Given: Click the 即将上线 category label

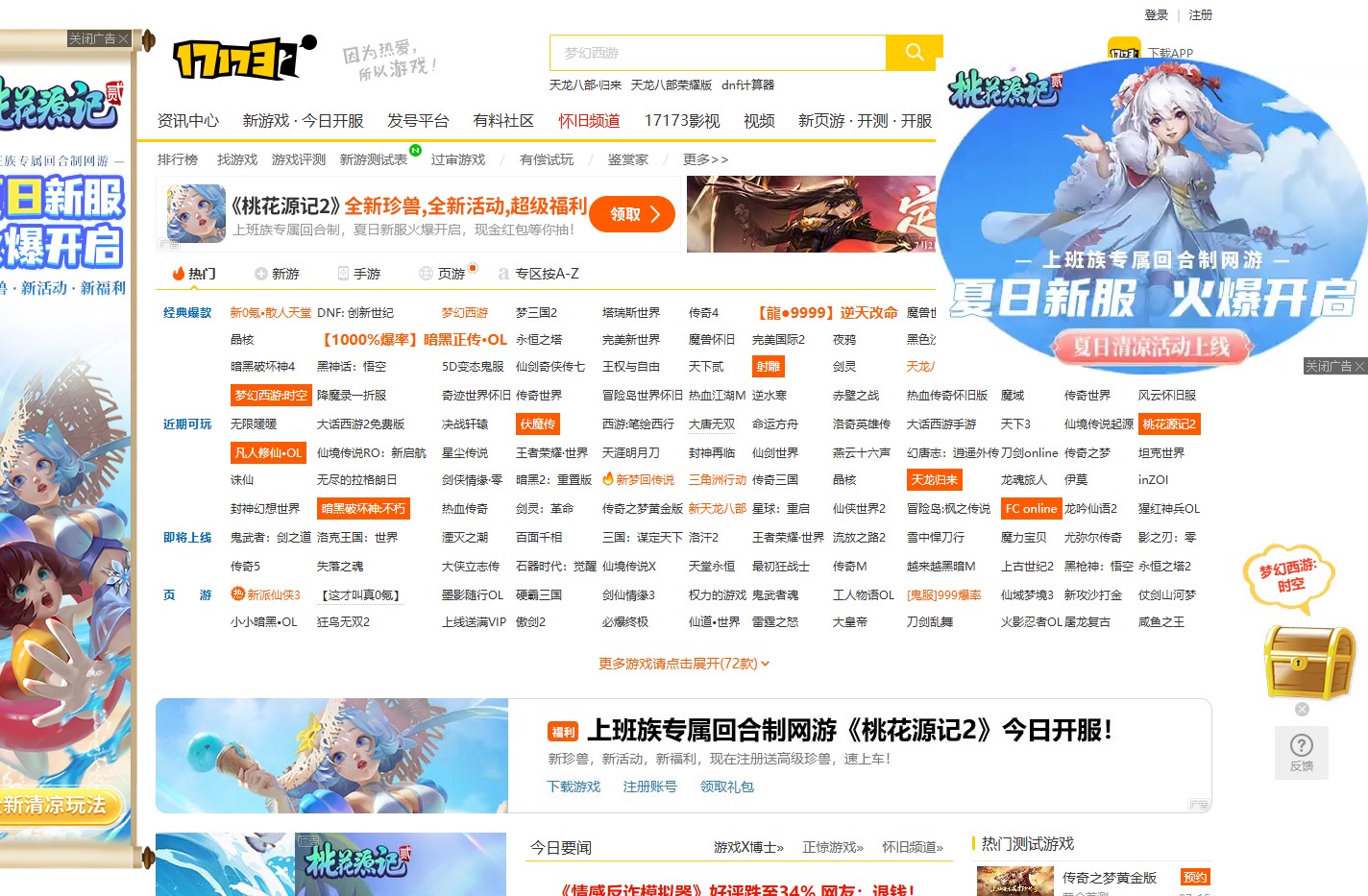Looking at the screenshot, I should (187, 538).
